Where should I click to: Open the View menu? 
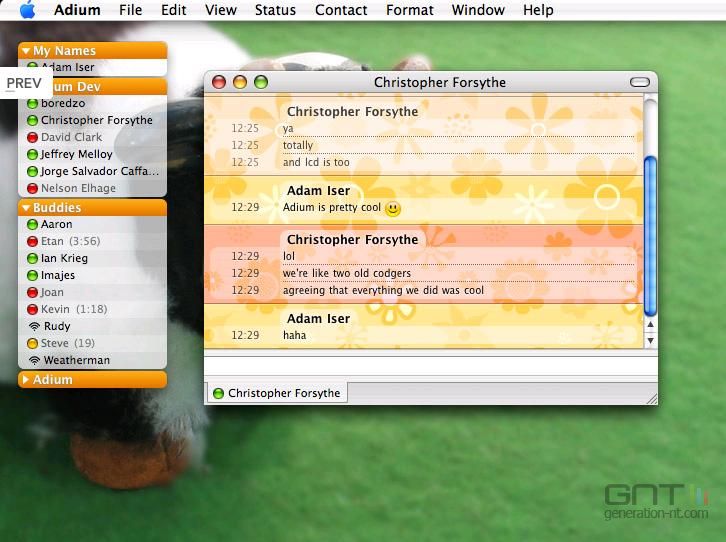pos(221,10)
